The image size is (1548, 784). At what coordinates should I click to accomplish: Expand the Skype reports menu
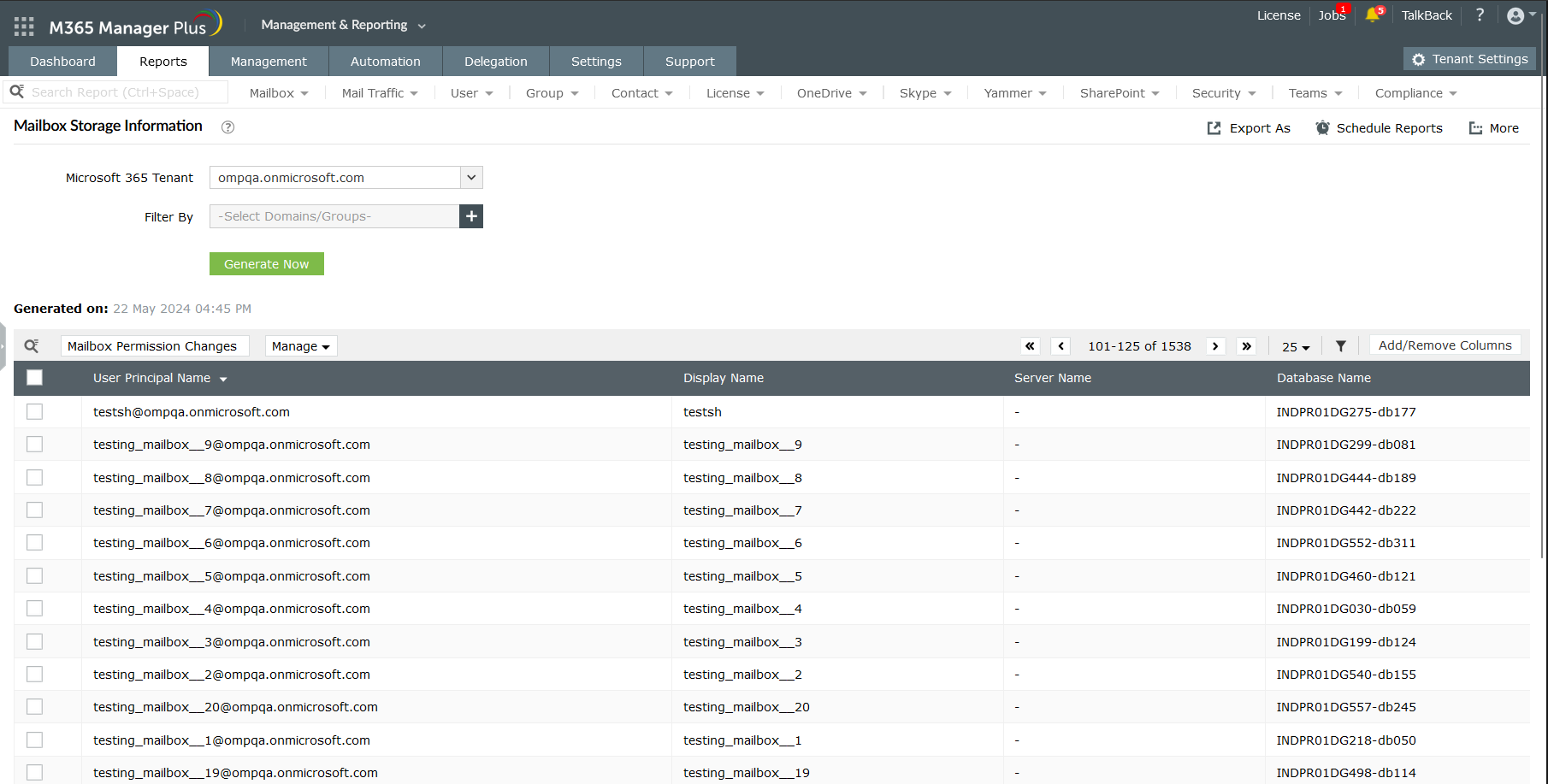point(925,93)
